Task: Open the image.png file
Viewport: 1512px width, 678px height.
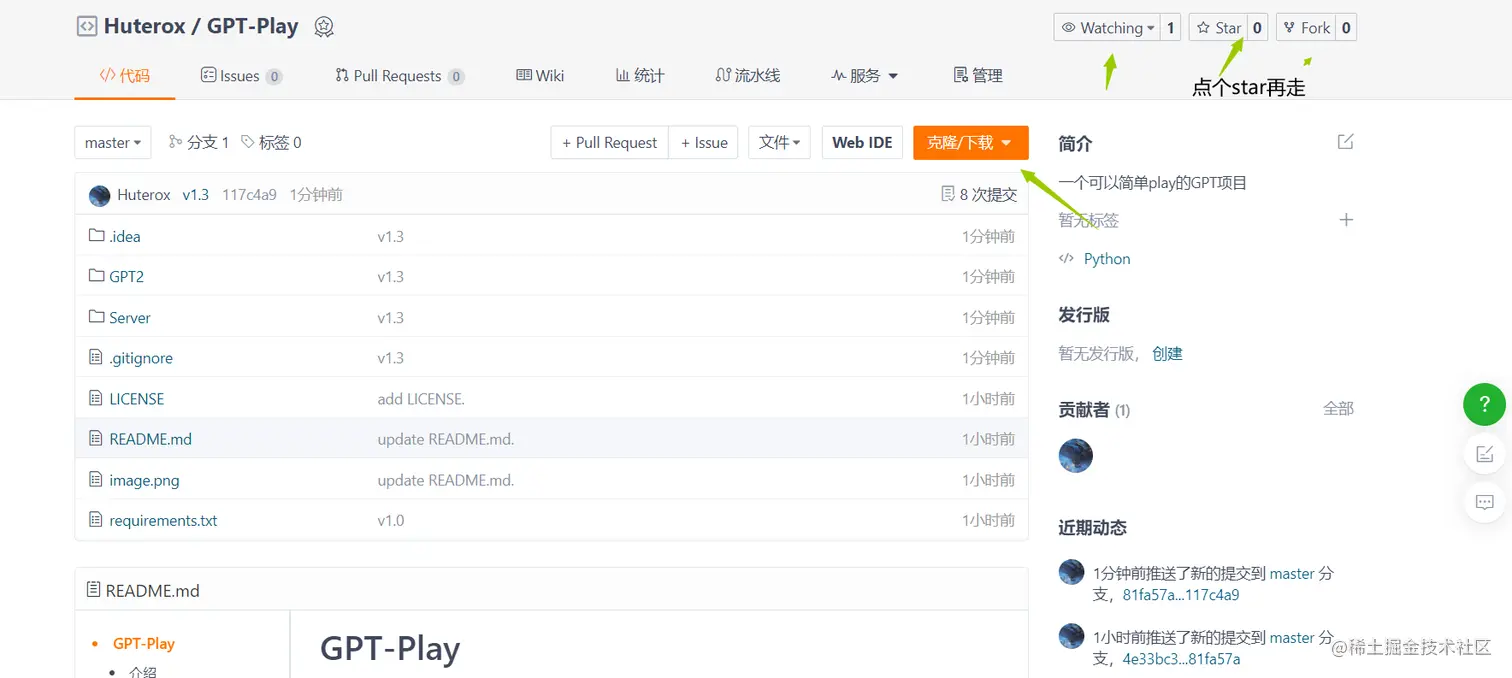Action: (x=145, y=480)
